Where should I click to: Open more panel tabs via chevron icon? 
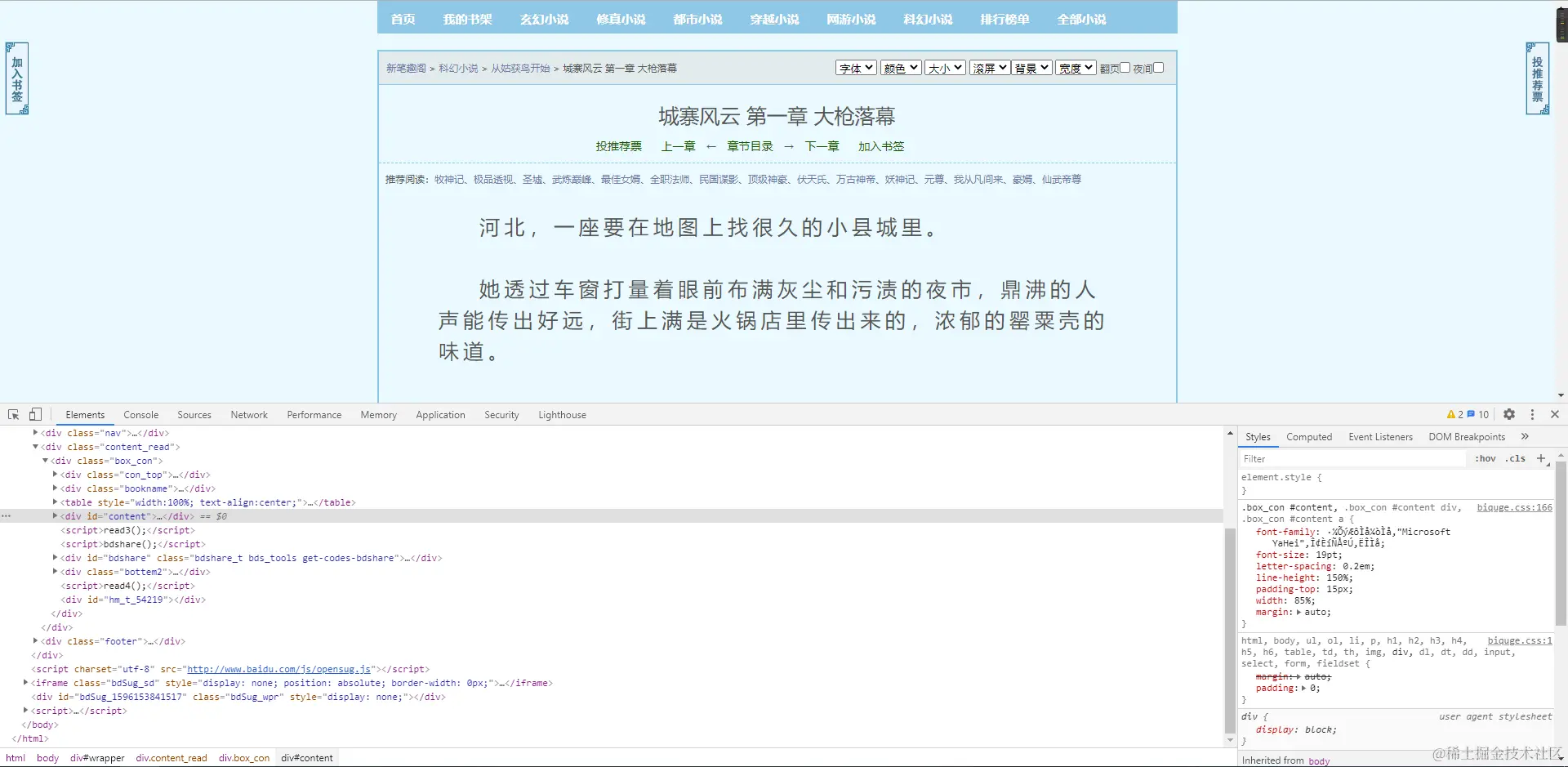[x=1524, y=436]
